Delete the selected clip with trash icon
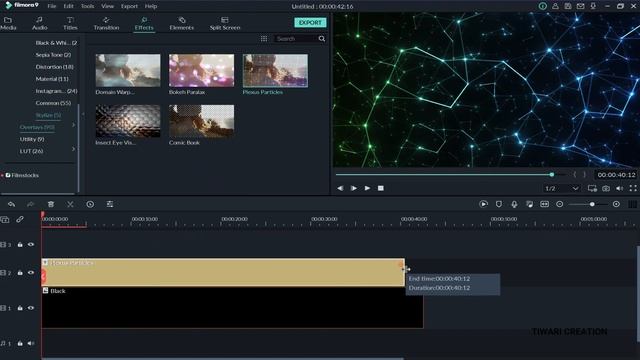Image resolution: width=640 pixels, height=360 pixels. tap(51, 204)
